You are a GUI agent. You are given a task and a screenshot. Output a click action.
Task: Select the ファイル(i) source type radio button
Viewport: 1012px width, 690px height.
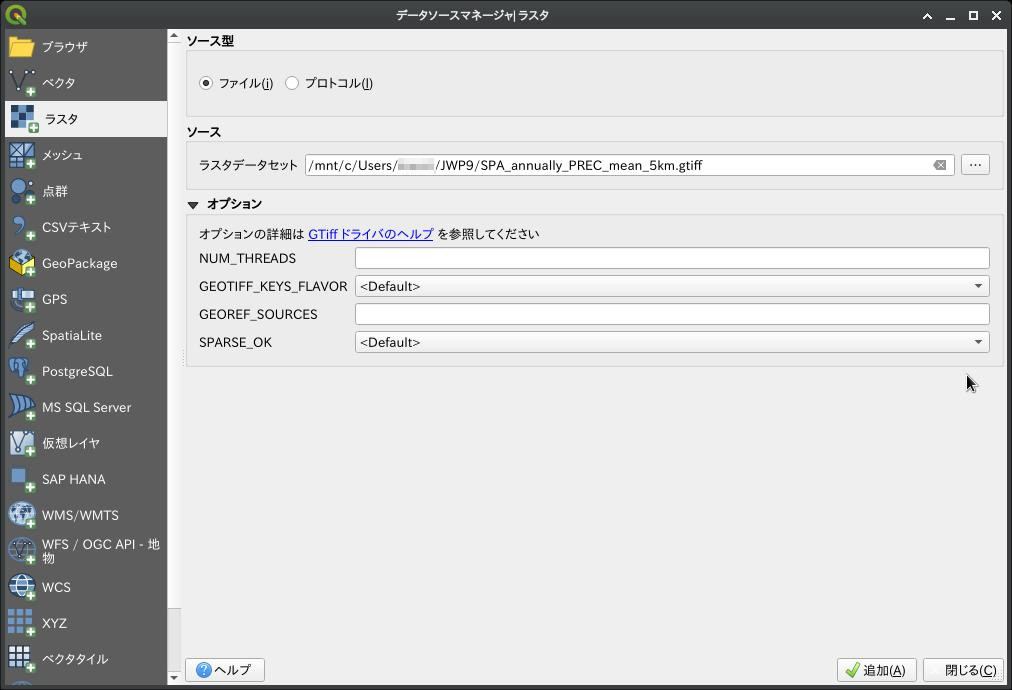click(206, 83)
